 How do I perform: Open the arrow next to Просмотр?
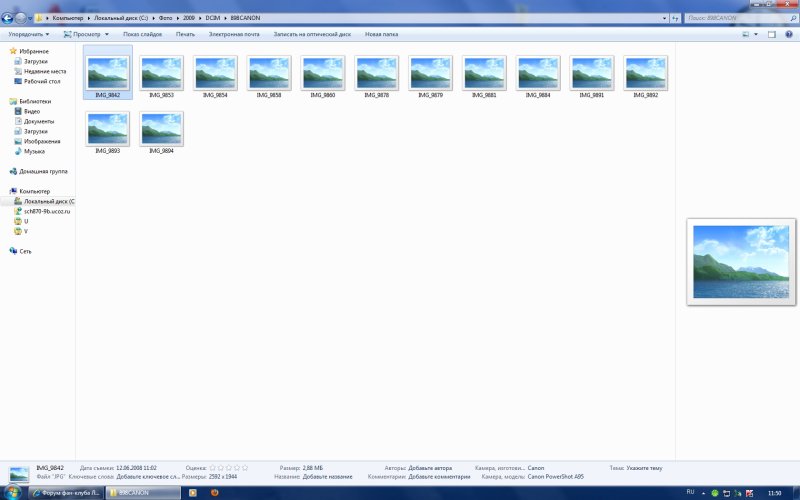click(x=107, y=34)
